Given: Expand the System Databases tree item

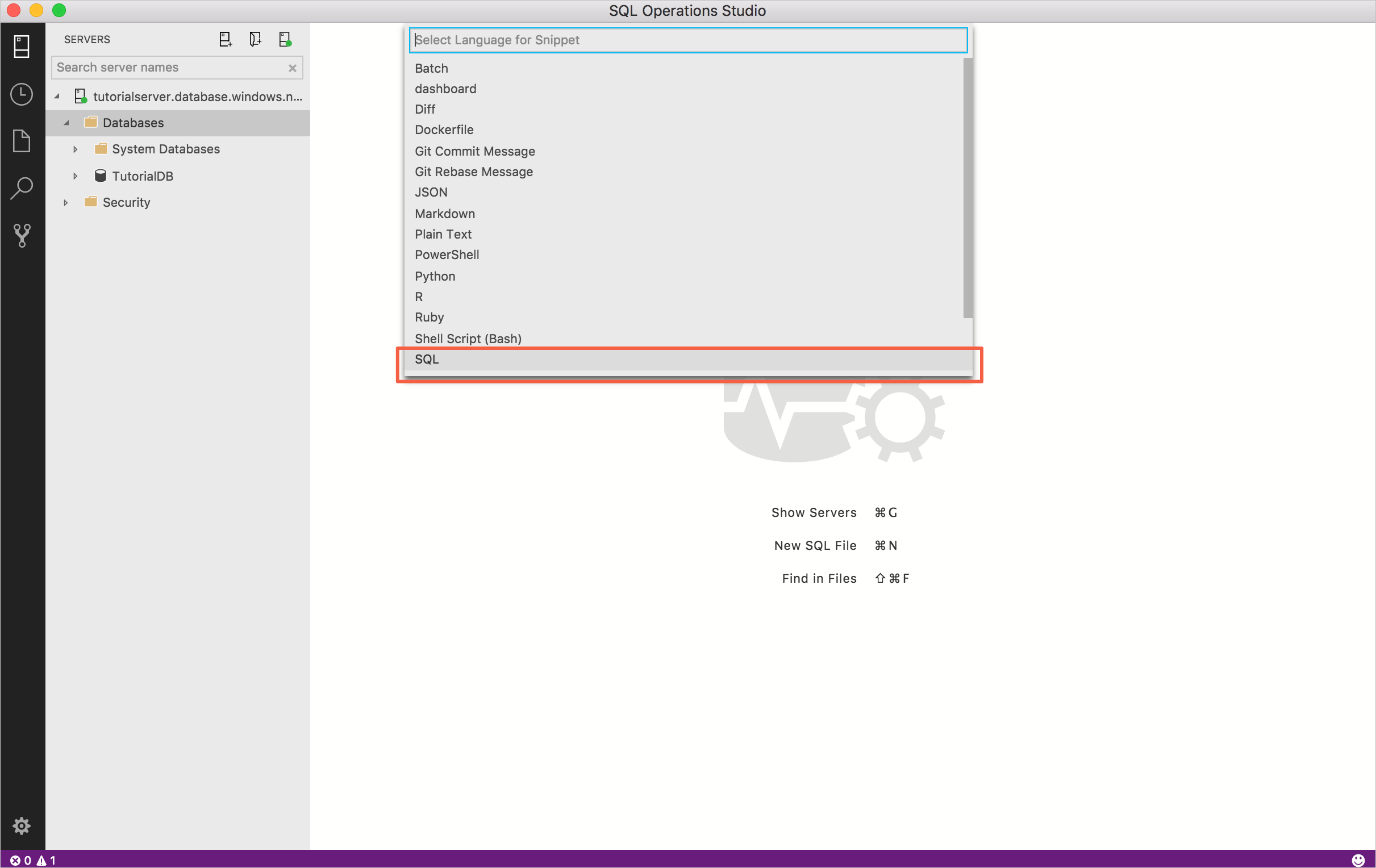Looking at the screenshot, I should click(74, 148).
